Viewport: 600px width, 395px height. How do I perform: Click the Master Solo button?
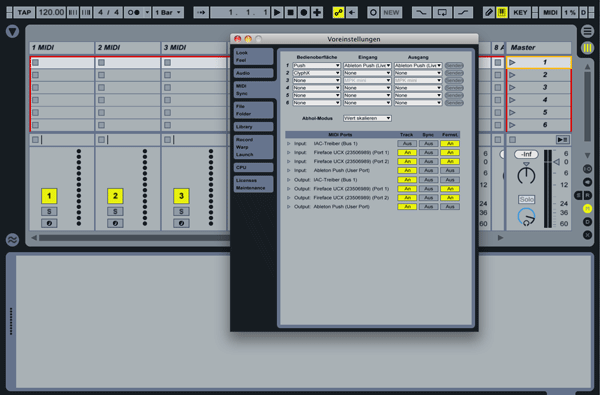point(527,199)
